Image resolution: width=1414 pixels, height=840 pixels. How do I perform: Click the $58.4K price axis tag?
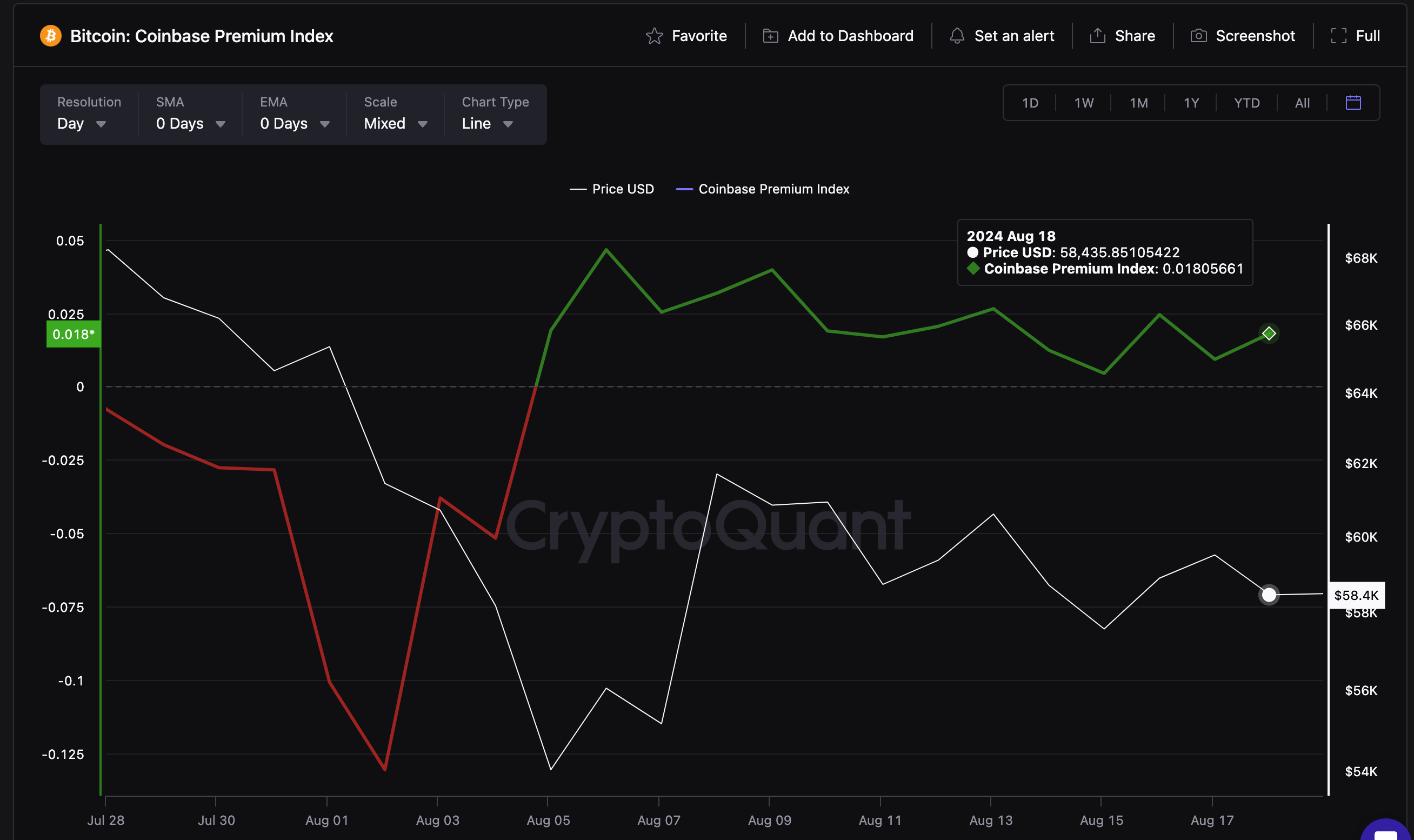click(x=1356, y=595)
